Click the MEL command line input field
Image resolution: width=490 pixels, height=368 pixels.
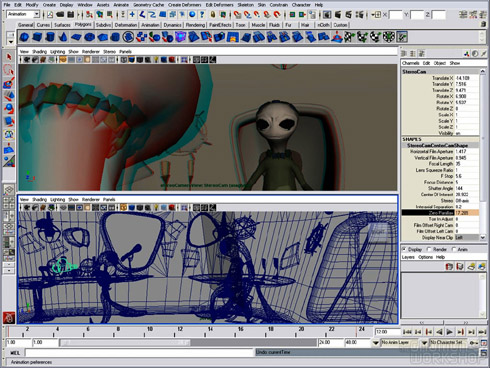pos(139,353)
